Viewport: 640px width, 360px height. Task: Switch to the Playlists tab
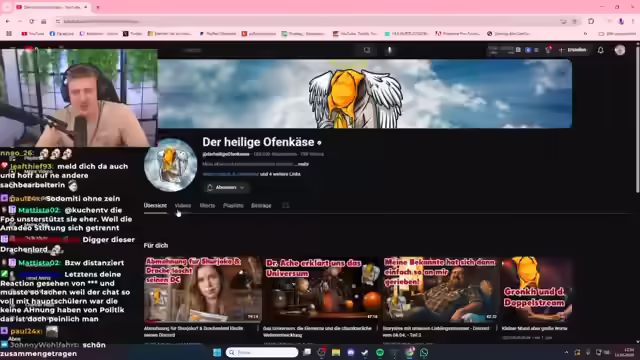tap(233, 206)
